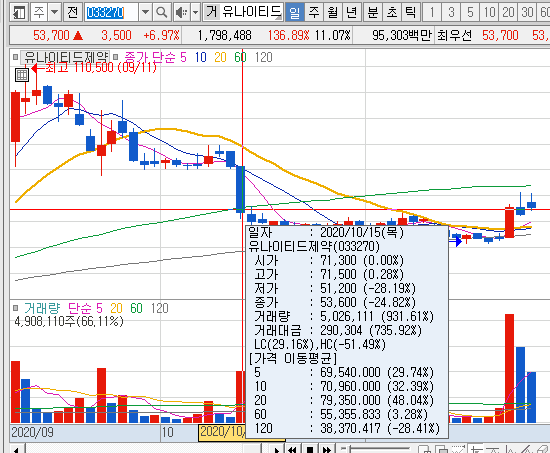
Task: Click the stop playback button below chart
Action: pos(310,449)
